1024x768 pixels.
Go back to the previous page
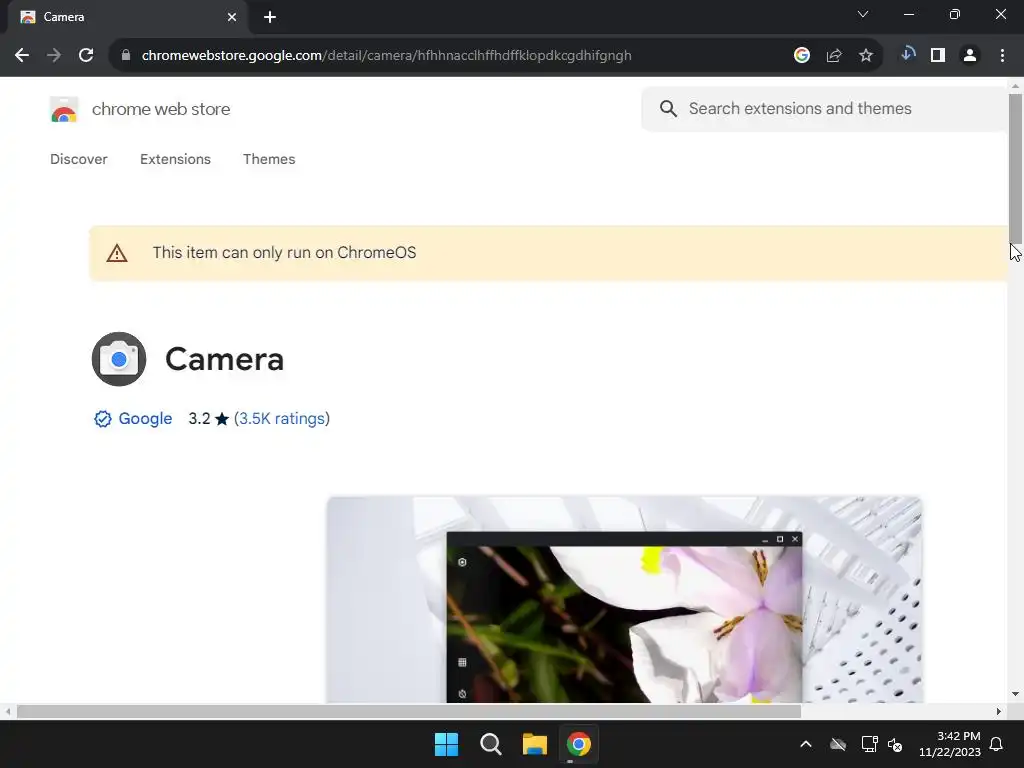(x=22, y=56)
